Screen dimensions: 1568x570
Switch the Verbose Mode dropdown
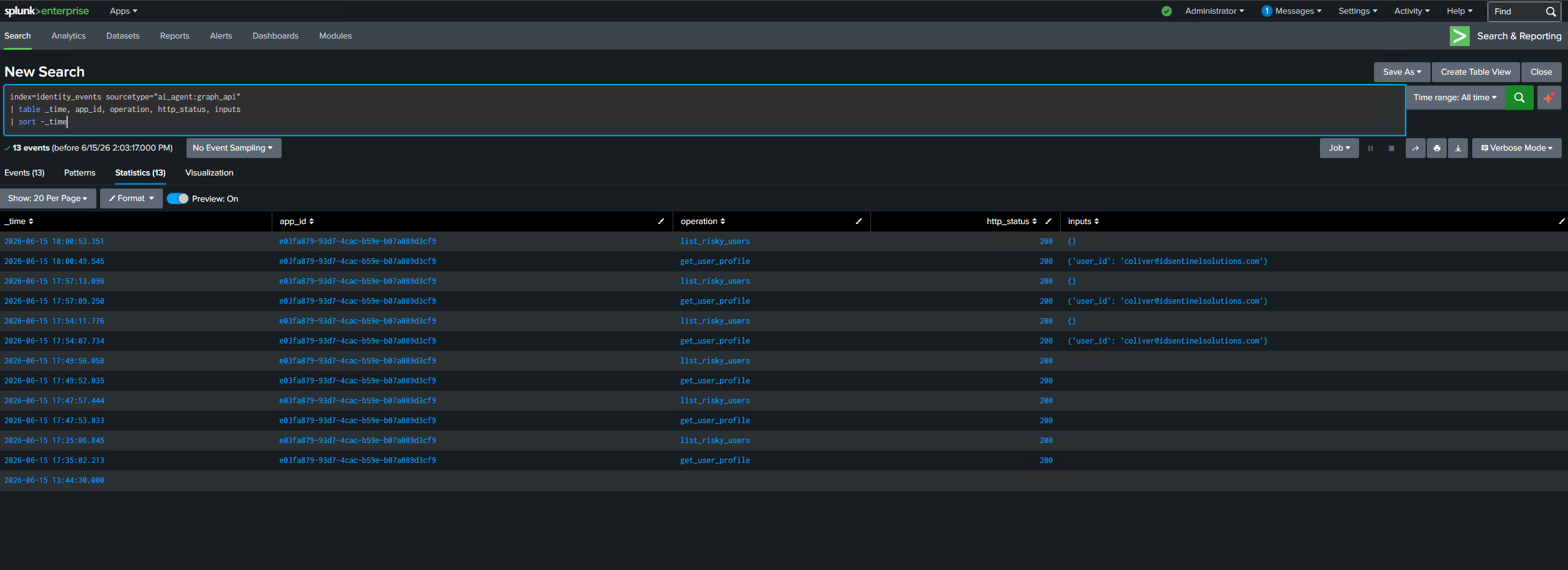pyautogui.click(x=1516, y=148)
